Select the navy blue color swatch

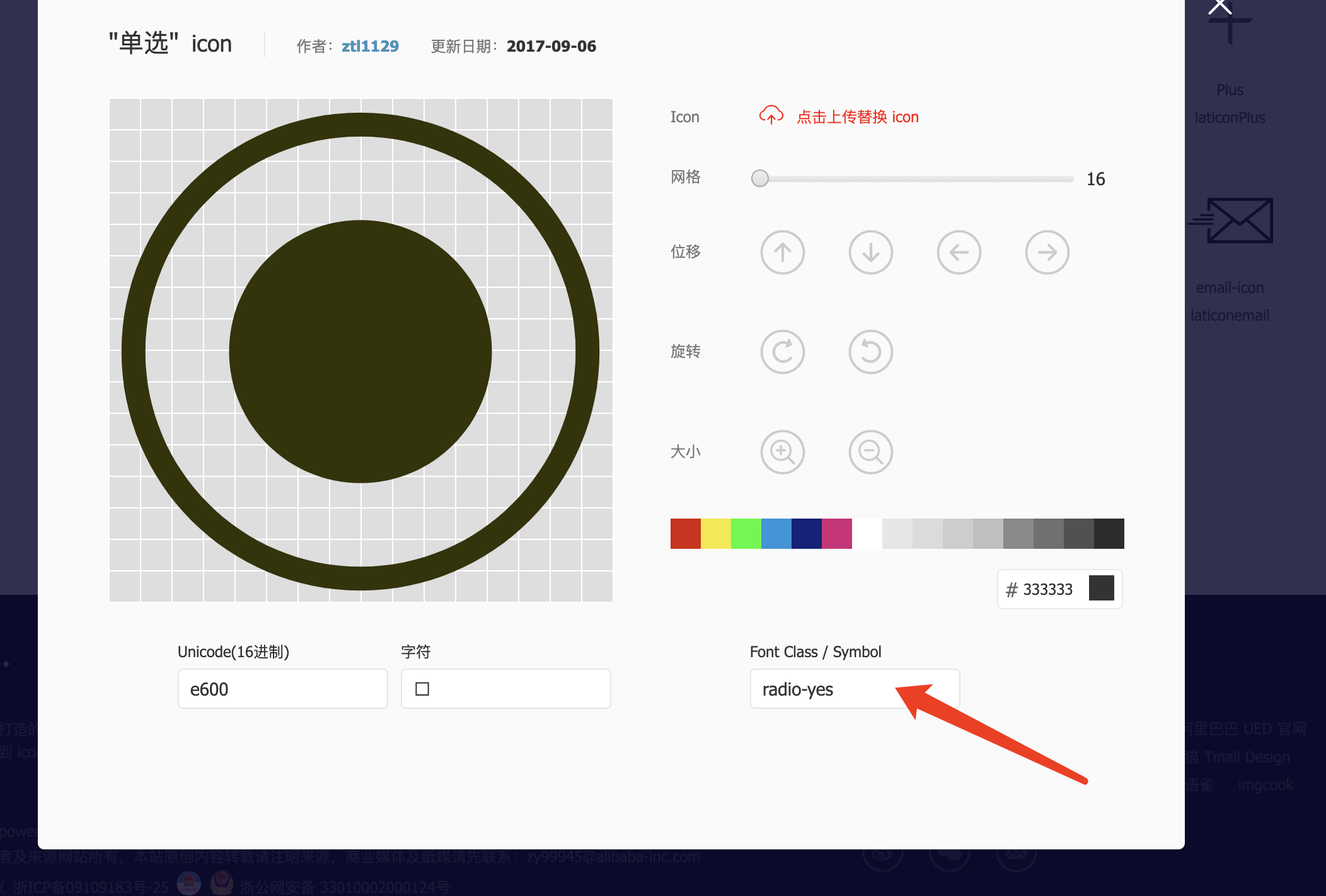(x=806, y=534)
